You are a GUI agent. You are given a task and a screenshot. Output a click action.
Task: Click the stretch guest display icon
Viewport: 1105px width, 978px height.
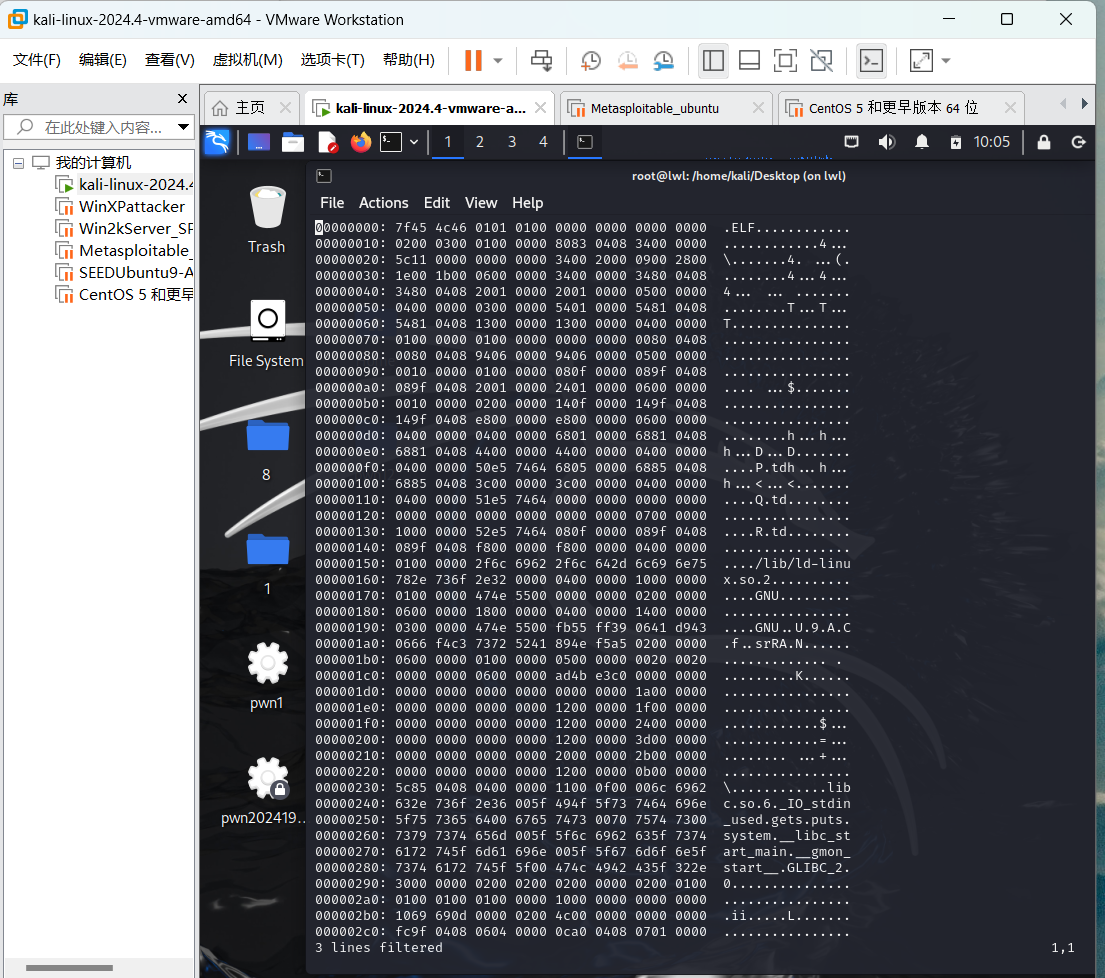coord(921,61)
